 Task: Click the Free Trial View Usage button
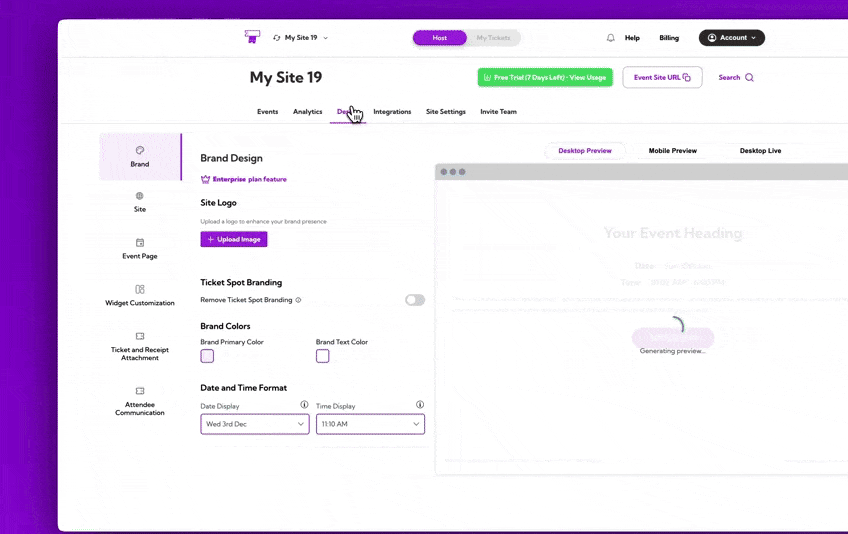click(x=545, y=77)
